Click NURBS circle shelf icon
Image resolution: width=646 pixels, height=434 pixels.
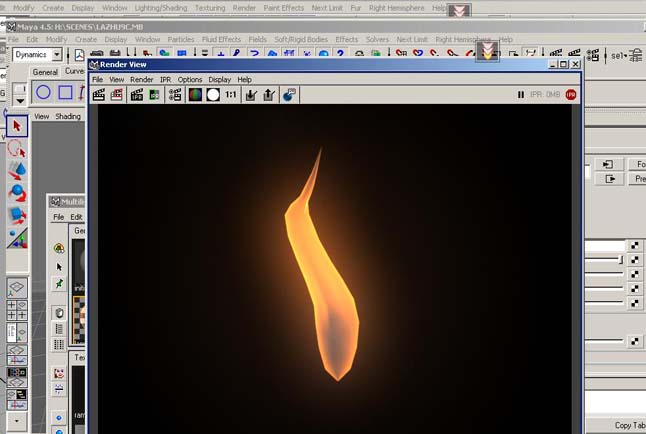point(43,92)
